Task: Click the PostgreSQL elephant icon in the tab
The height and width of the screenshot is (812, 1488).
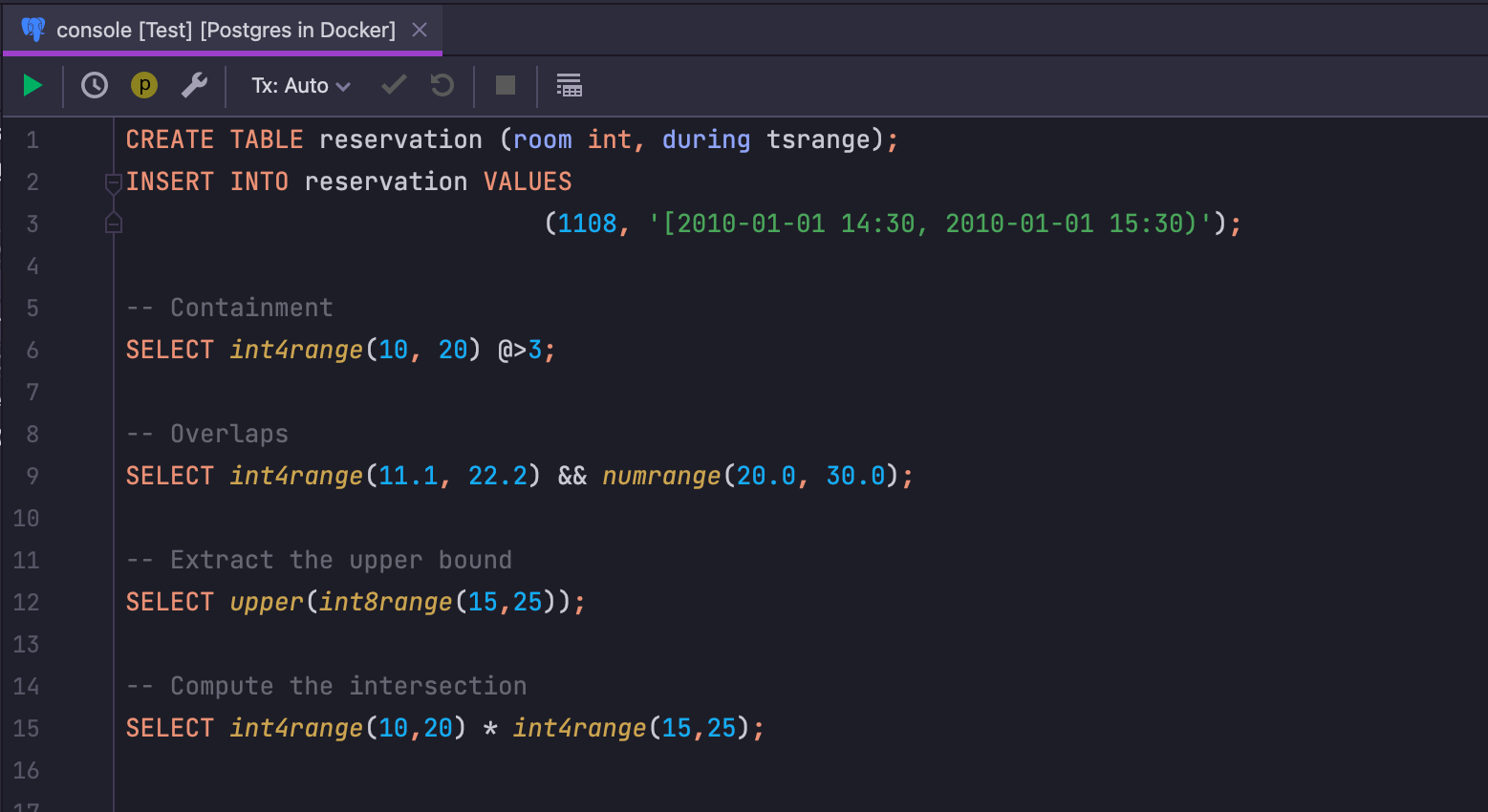Action: [33, 31]
